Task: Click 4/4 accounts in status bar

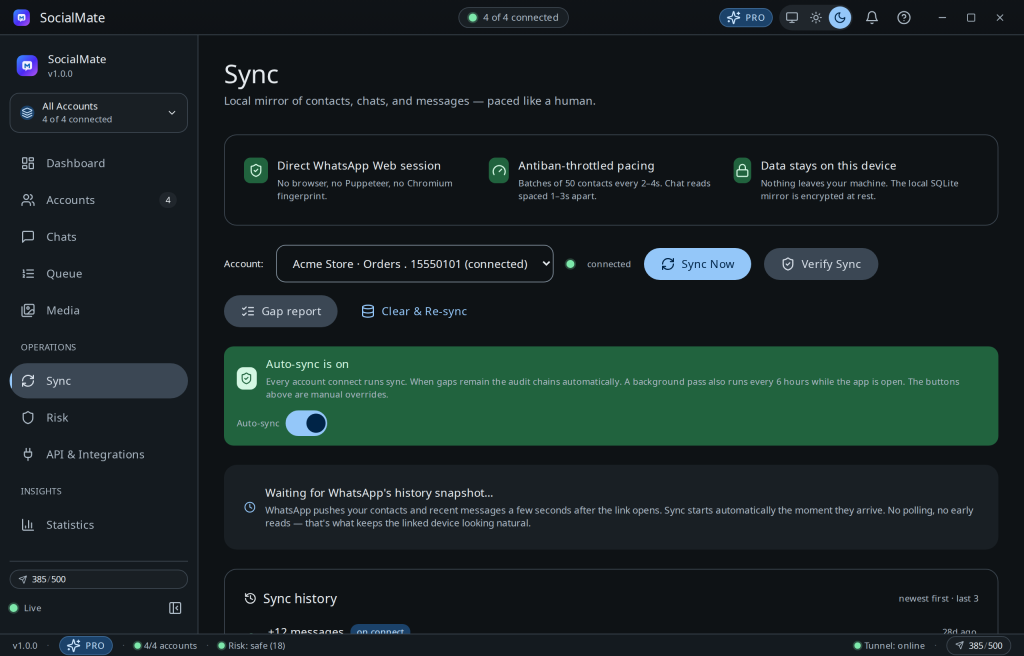Action: tap(165, 646)
